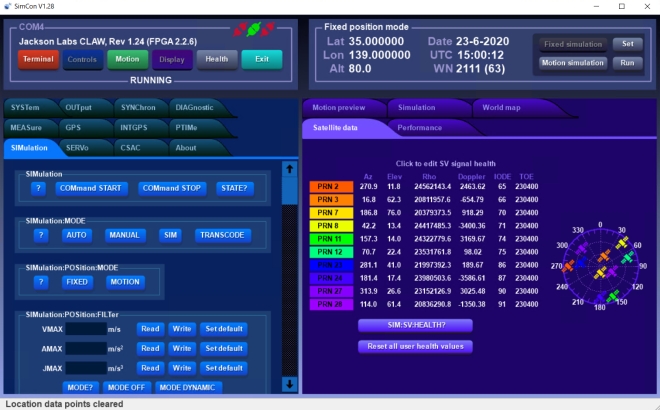Set simulation mode to TRANSCODE
660x410 pixels.
click(x=222, y=235)
